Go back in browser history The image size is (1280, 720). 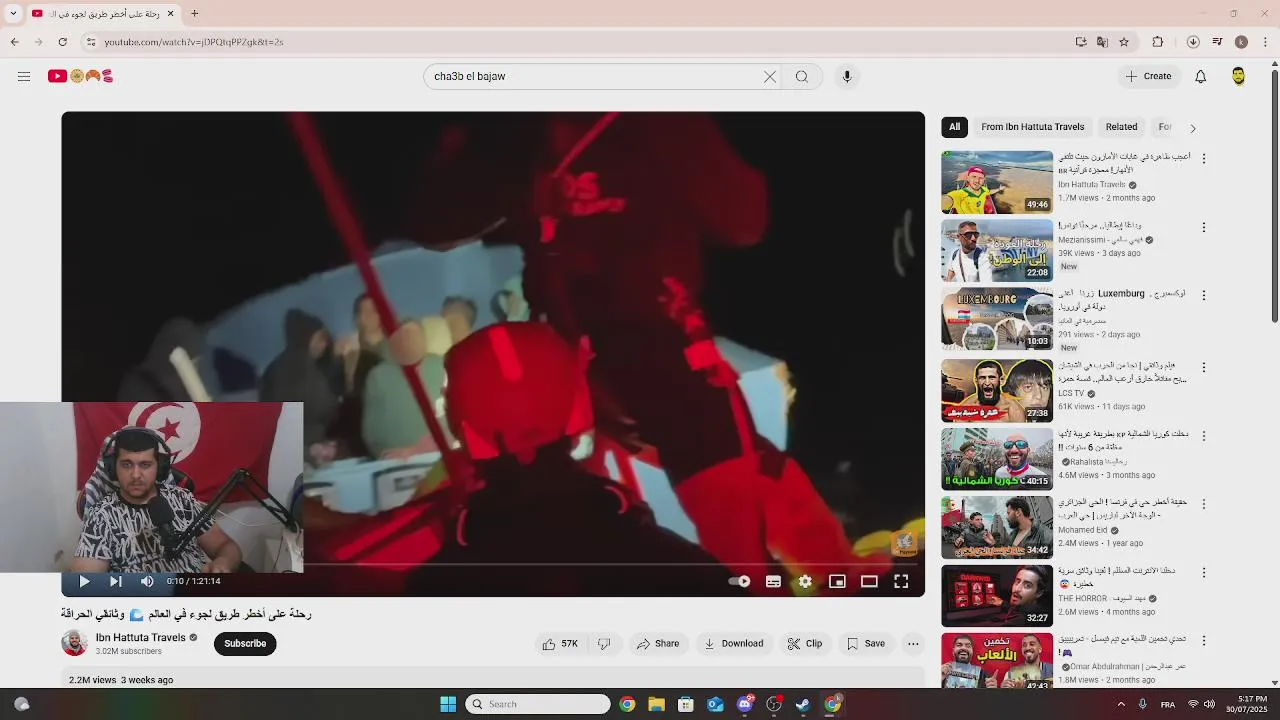tap(14, 42)
